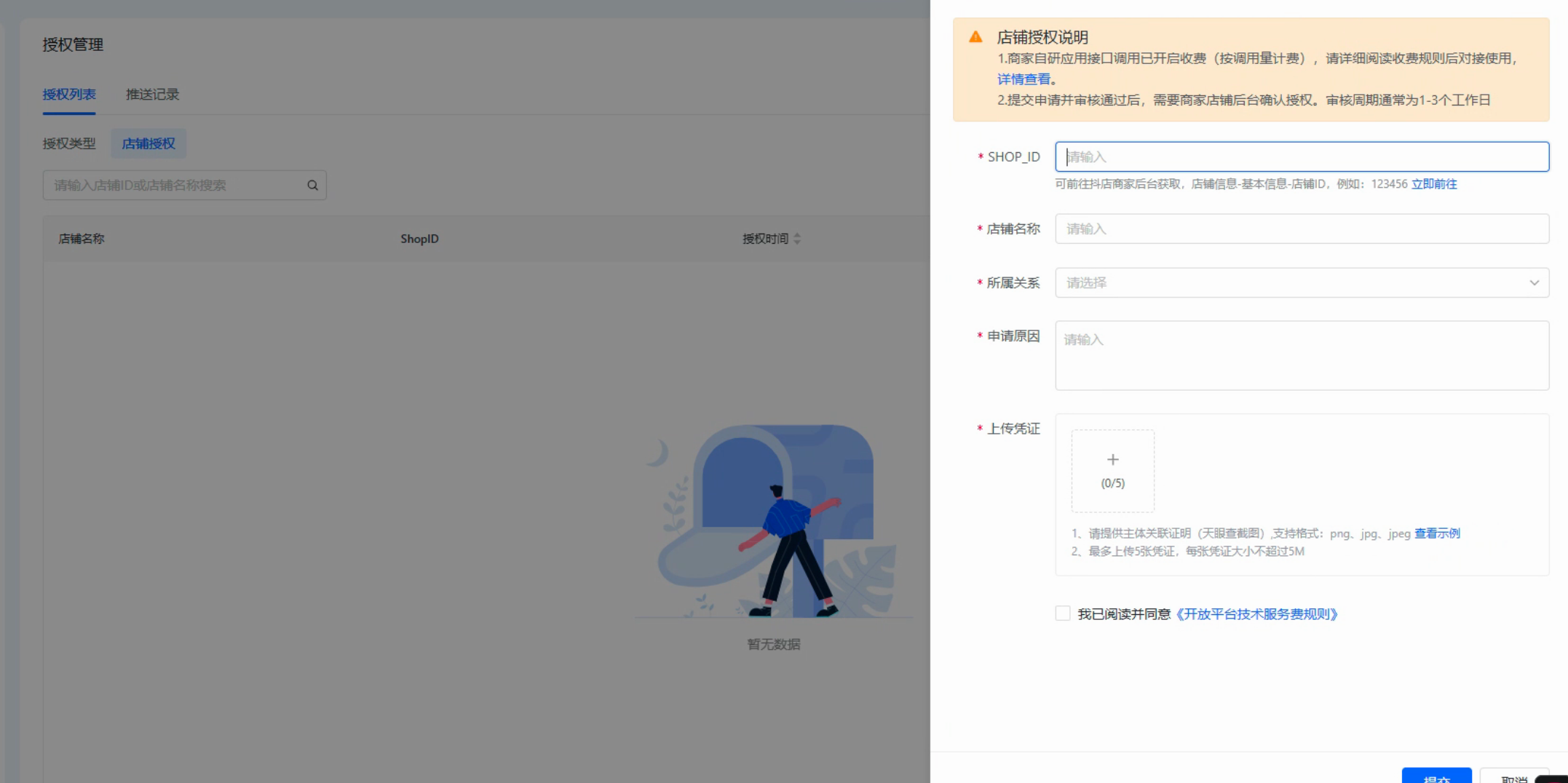Focus the SHOP_ID input field
Viewport: 1568px width, 783px height.
pyautogui.click(x=1302, y=157)
